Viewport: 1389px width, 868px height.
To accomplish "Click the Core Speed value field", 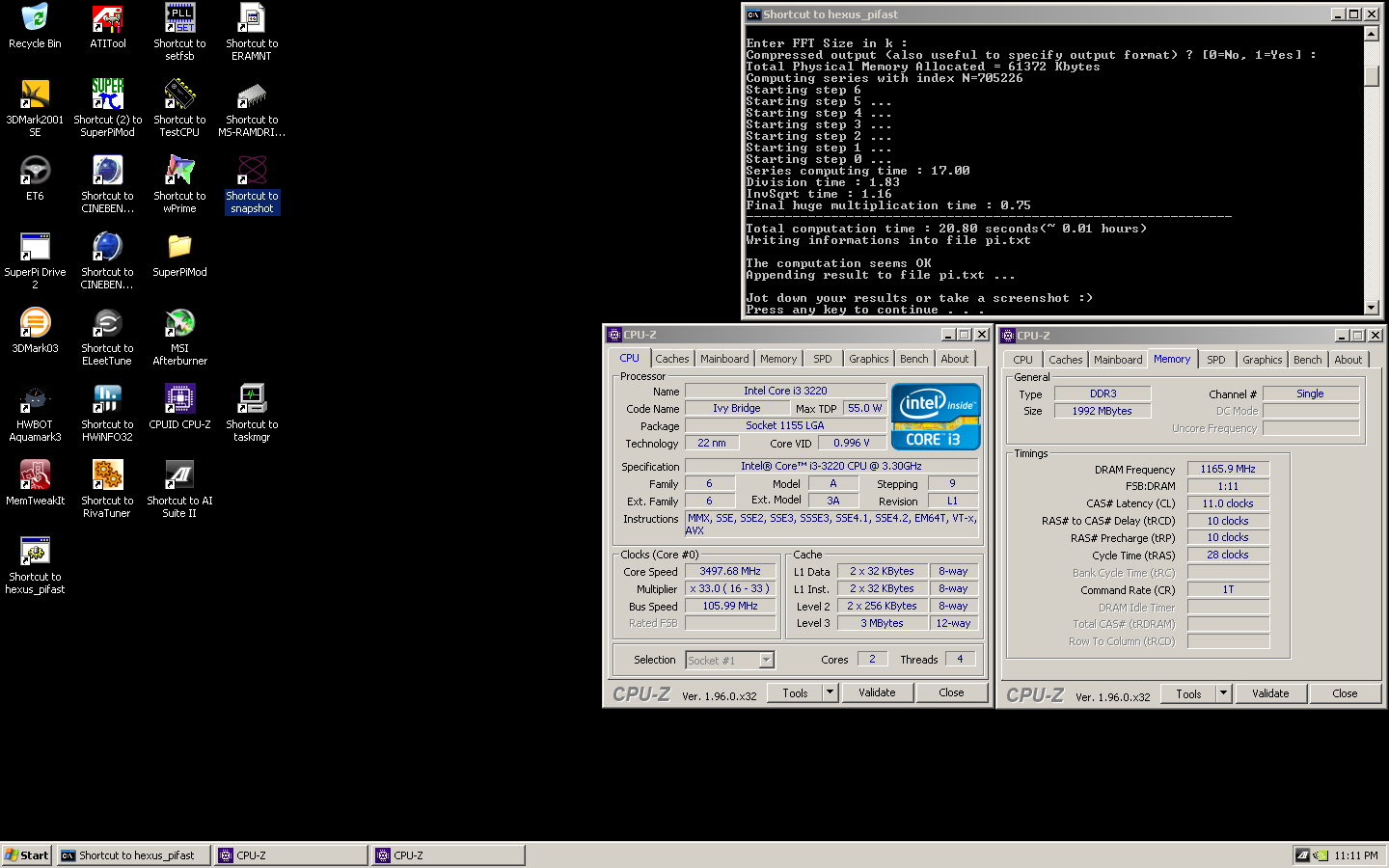I will [730, 571].
